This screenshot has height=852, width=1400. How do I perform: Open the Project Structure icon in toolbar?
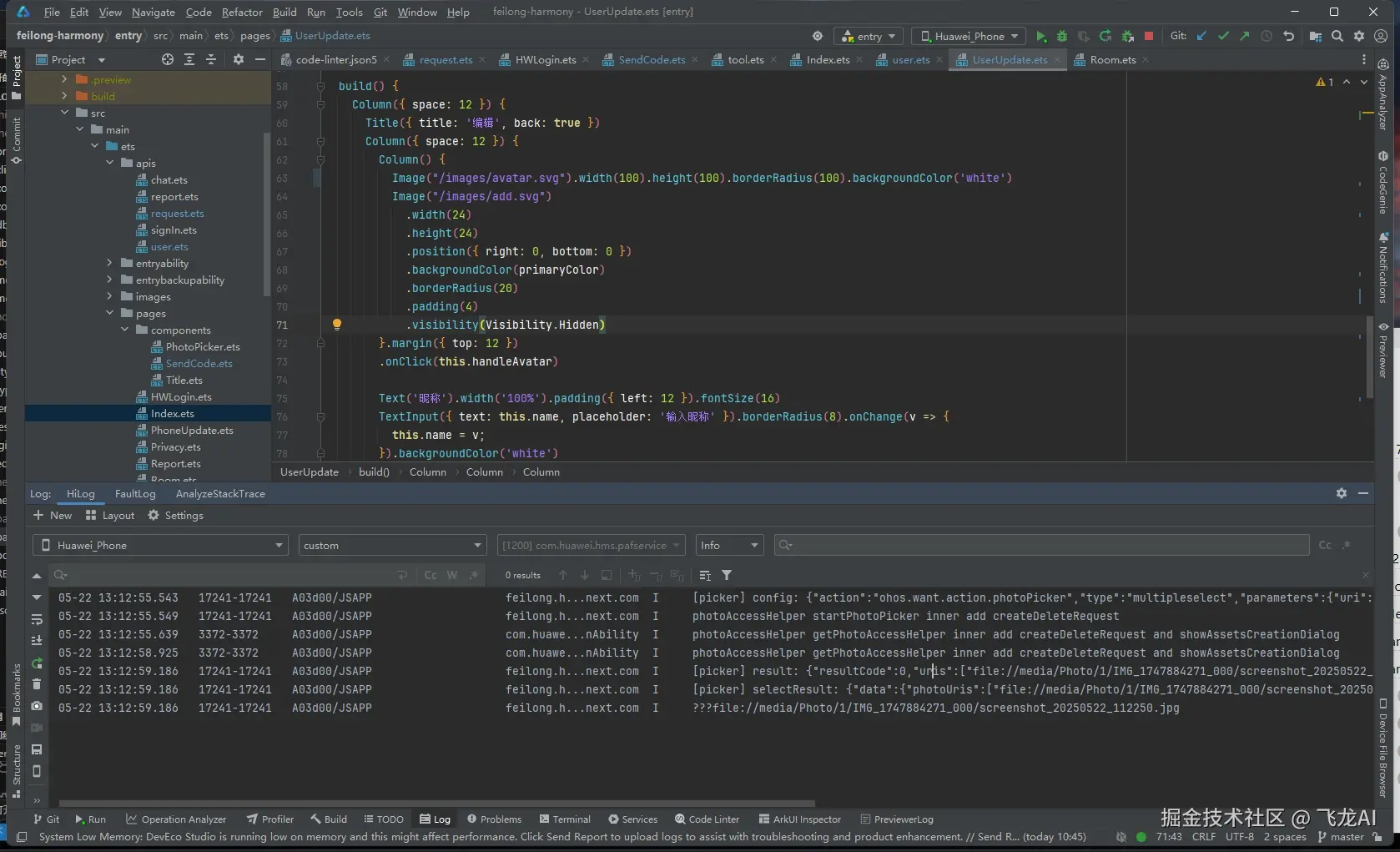[x=1316, y=36]
